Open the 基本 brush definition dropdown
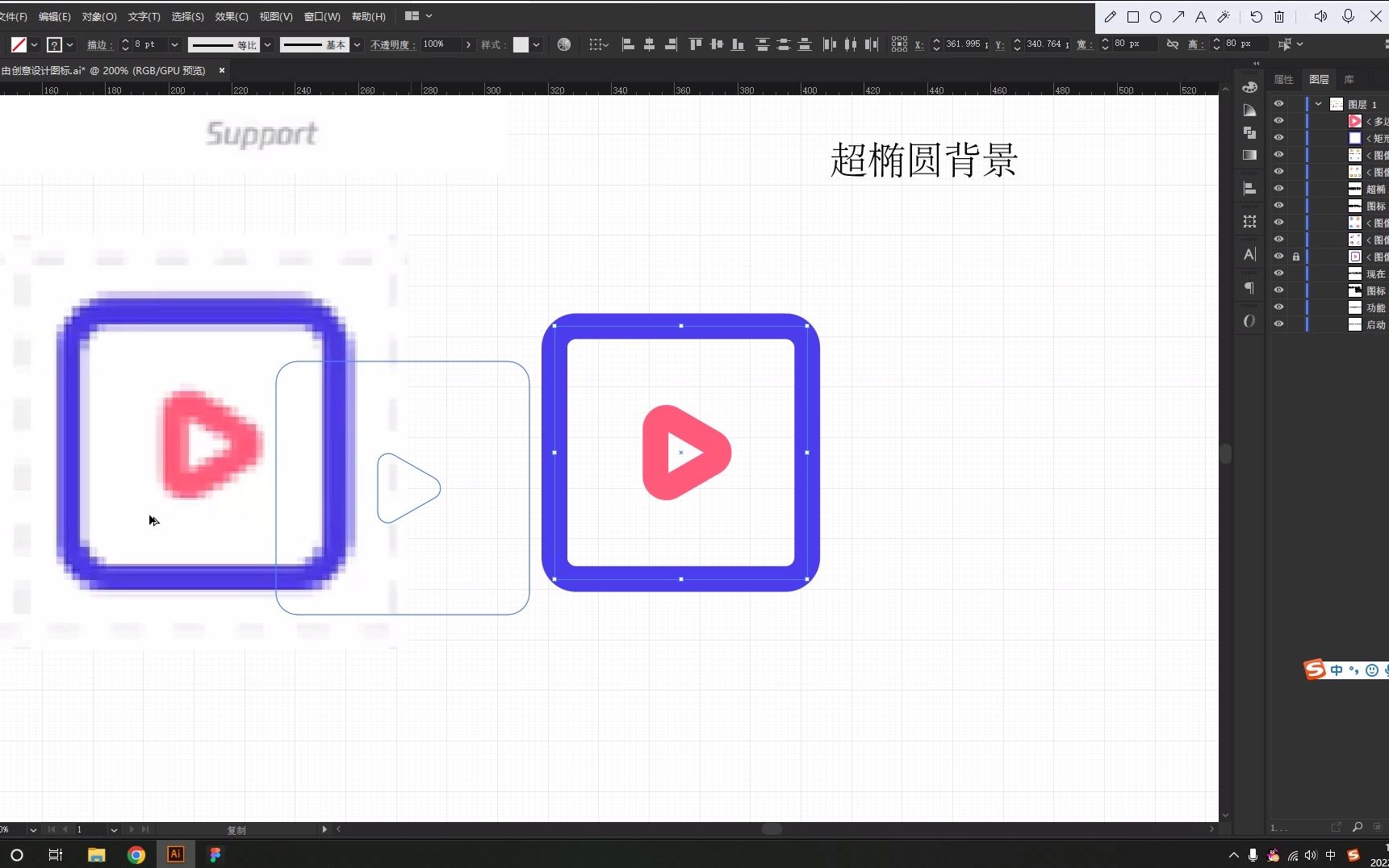 357,45
